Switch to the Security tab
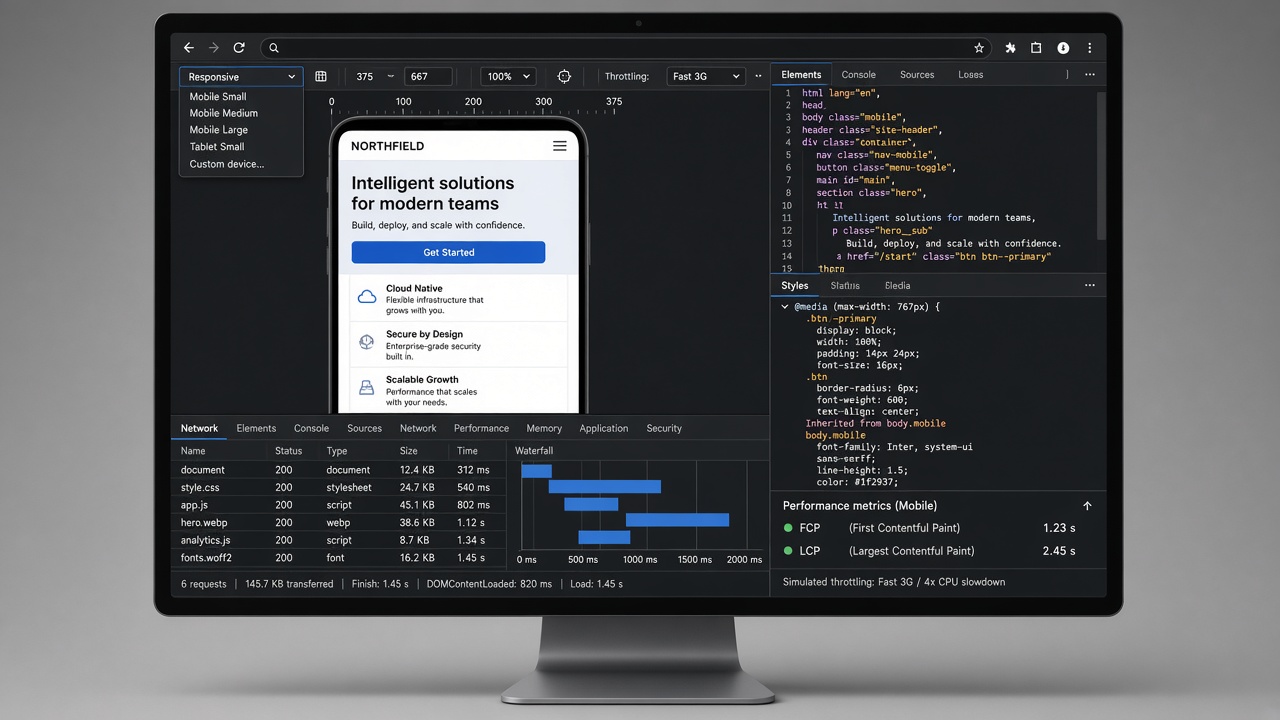The height and width of the screenshot is (720, 1280). pos(664,428)
